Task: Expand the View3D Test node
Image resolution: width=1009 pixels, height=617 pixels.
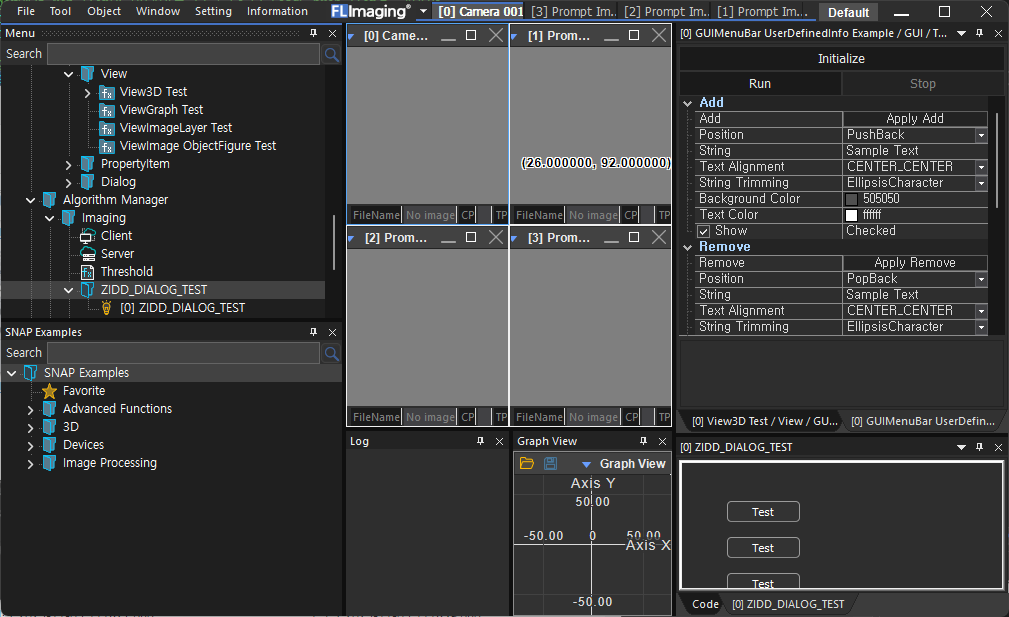Action: (x=88, y=93)
